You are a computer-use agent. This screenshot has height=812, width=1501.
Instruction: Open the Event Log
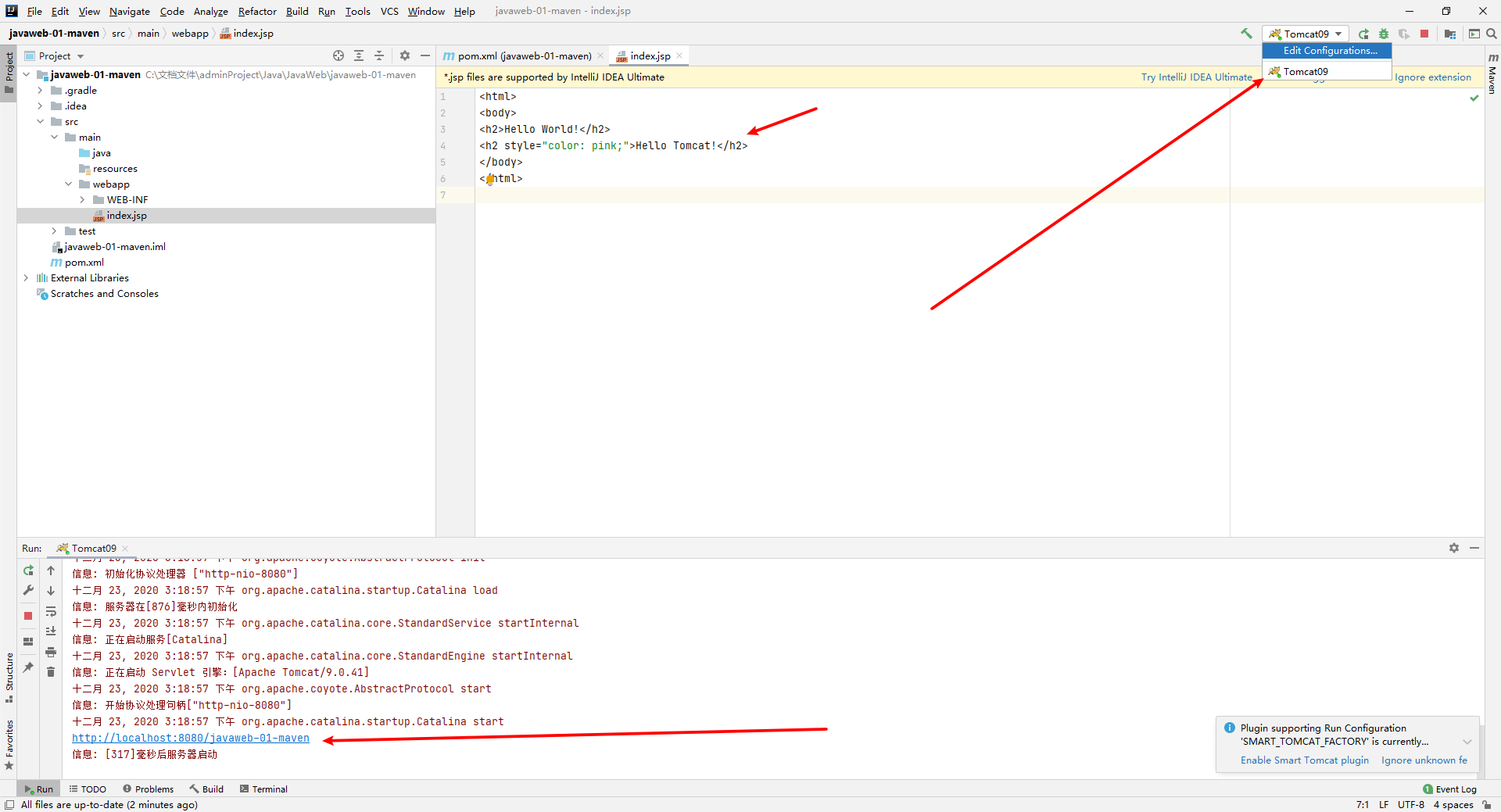pyautogui.click(x=1450, y=789)
